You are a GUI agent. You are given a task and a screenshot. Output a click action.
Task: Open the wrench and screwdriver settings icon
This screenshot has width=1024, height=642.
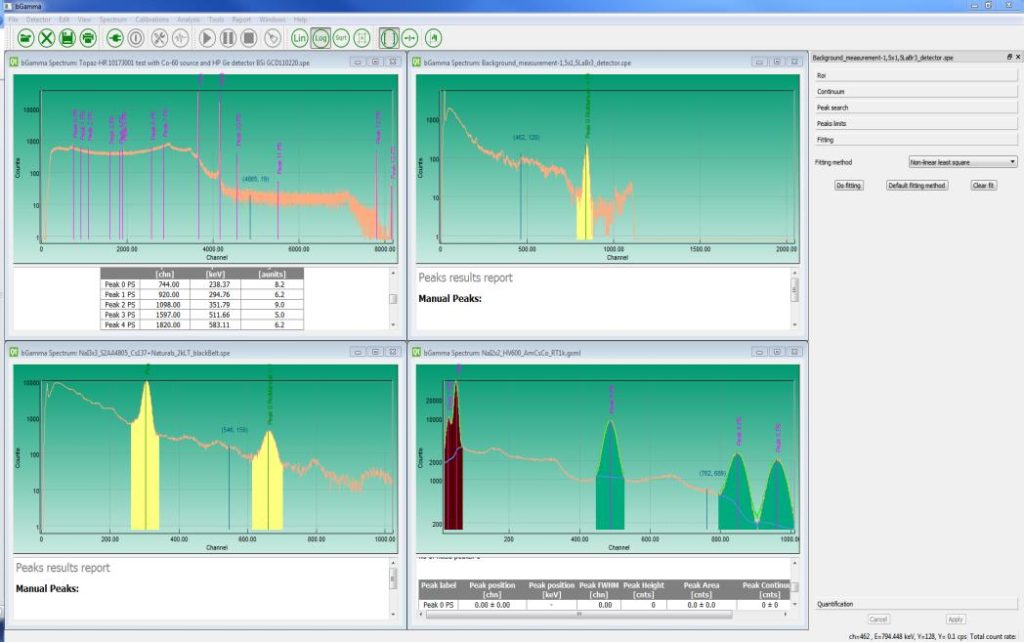[x=159, y=38]
